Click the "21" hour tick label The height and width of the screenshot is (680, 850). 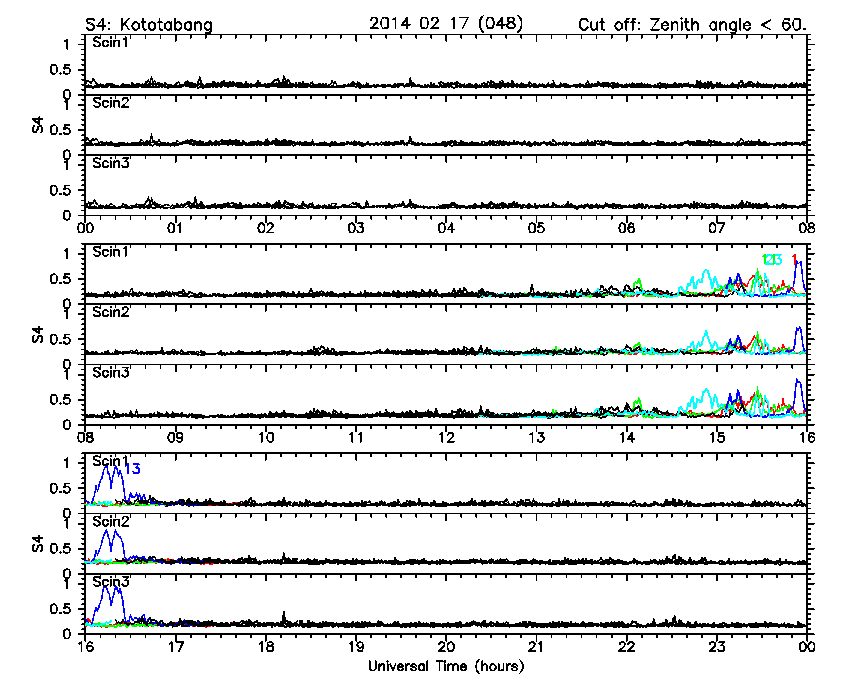[x=536, y=647]
